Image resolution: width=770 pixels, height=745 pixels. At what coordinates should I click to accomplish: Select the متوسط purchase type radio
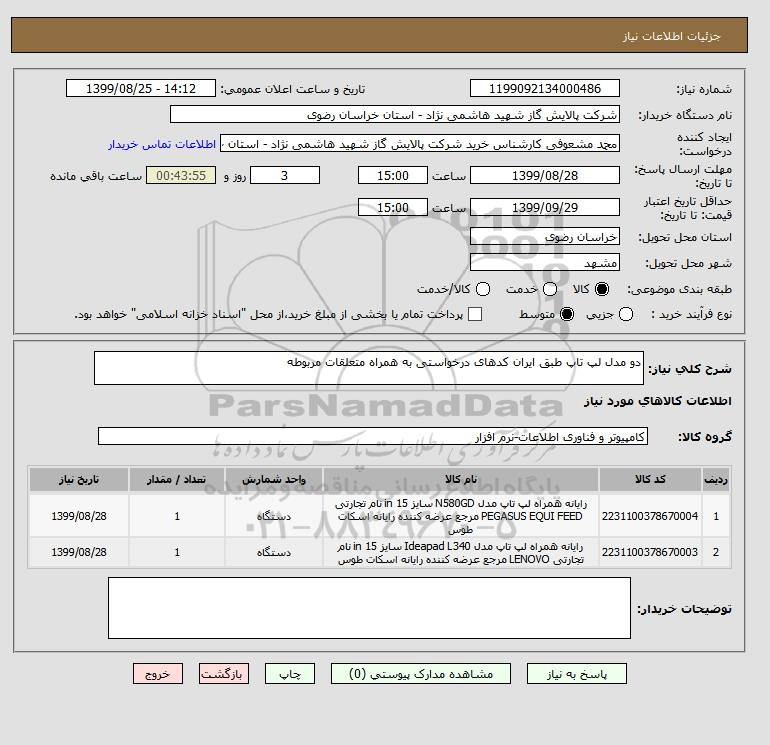(x=567, y=314)
